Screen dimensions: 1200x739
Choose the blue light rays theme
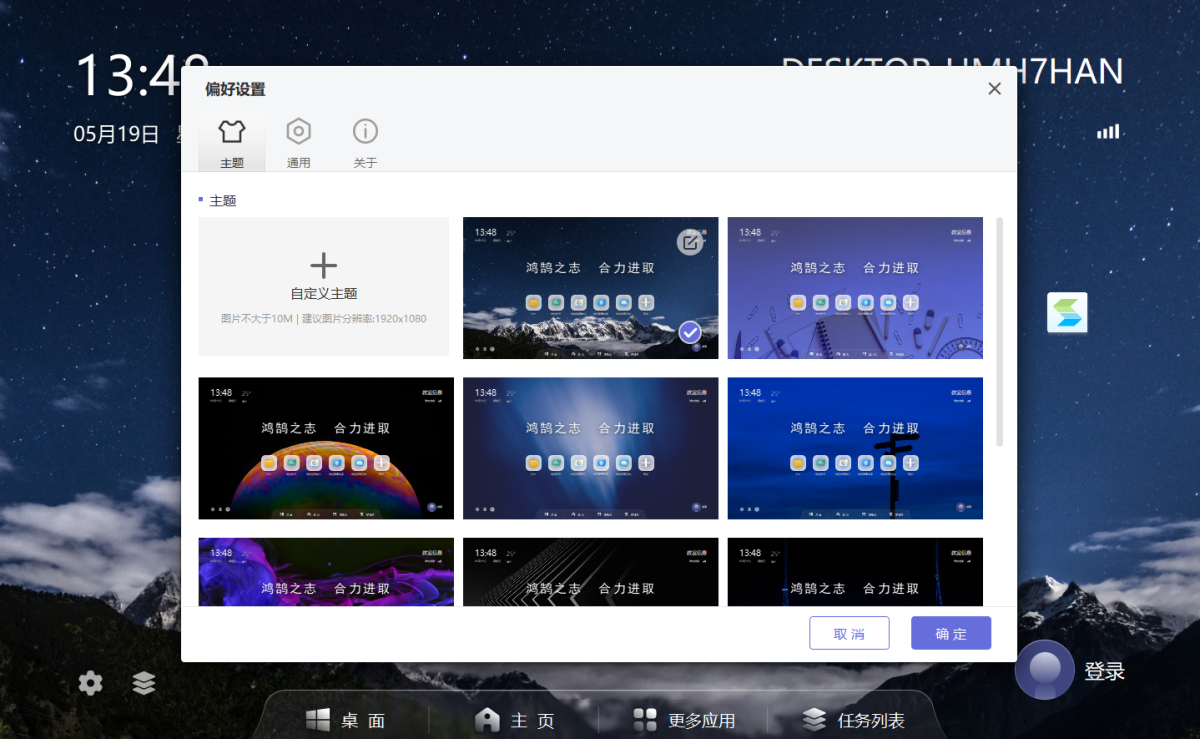point(590,448)
